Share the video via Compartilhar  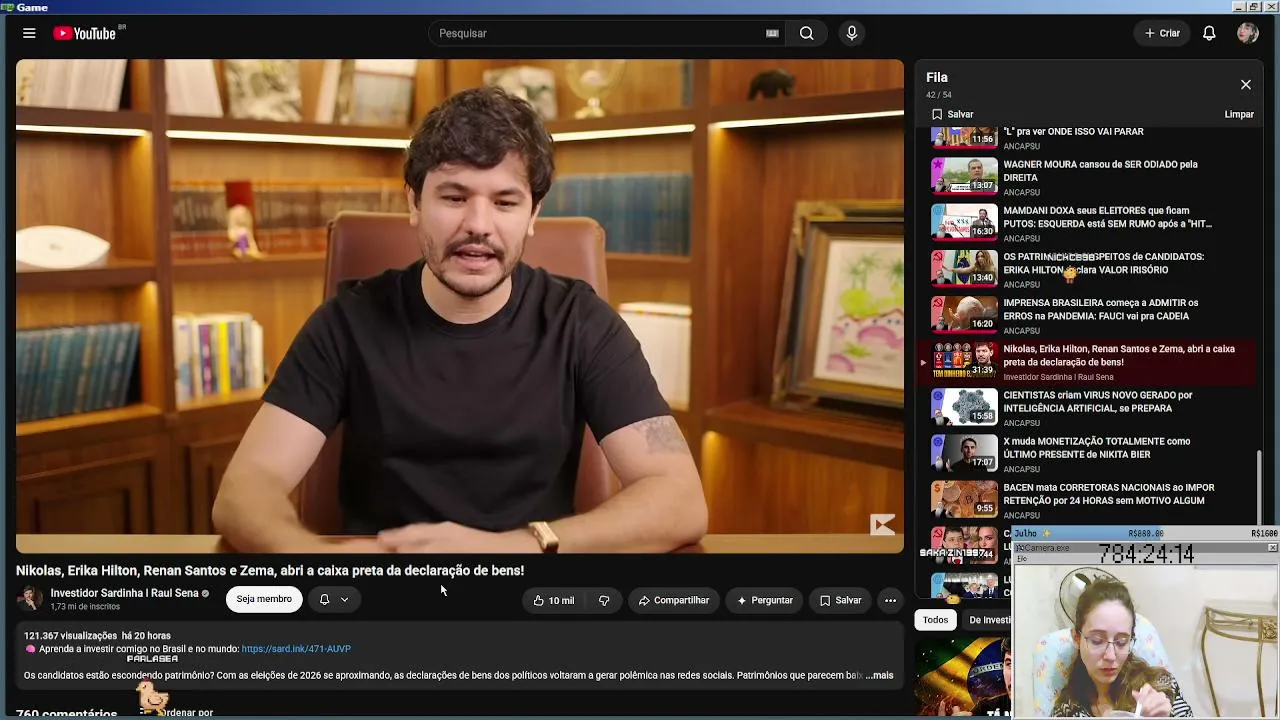(673, 600)
